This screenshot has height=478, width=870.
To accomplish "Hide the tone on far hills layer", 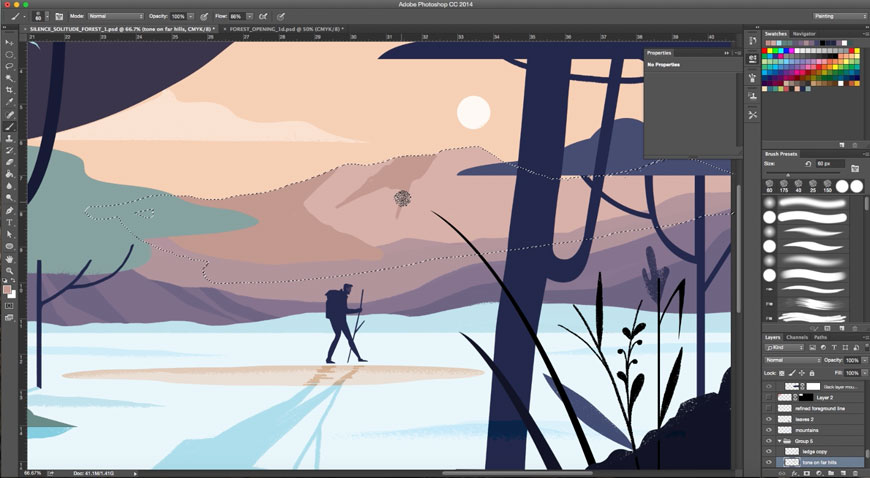I will coord(769,462).
